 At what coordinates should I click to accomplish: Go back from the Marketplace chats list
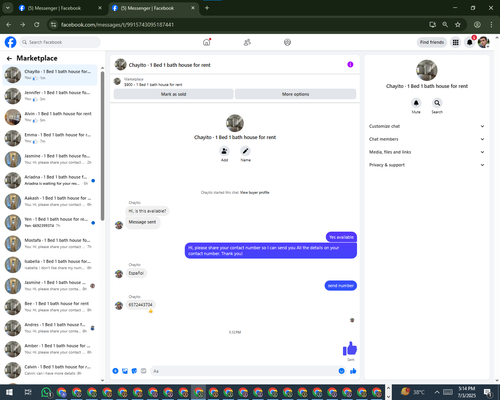coord(9,58)
